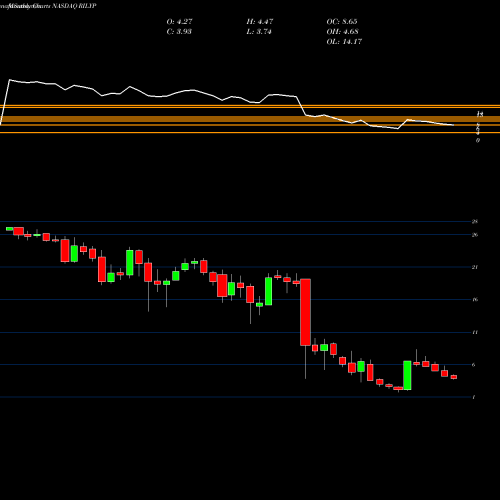Click the 0 label on upper indicator axis
Image resolution: width=500 pixels, height=500 pixels.
(478, 140)
